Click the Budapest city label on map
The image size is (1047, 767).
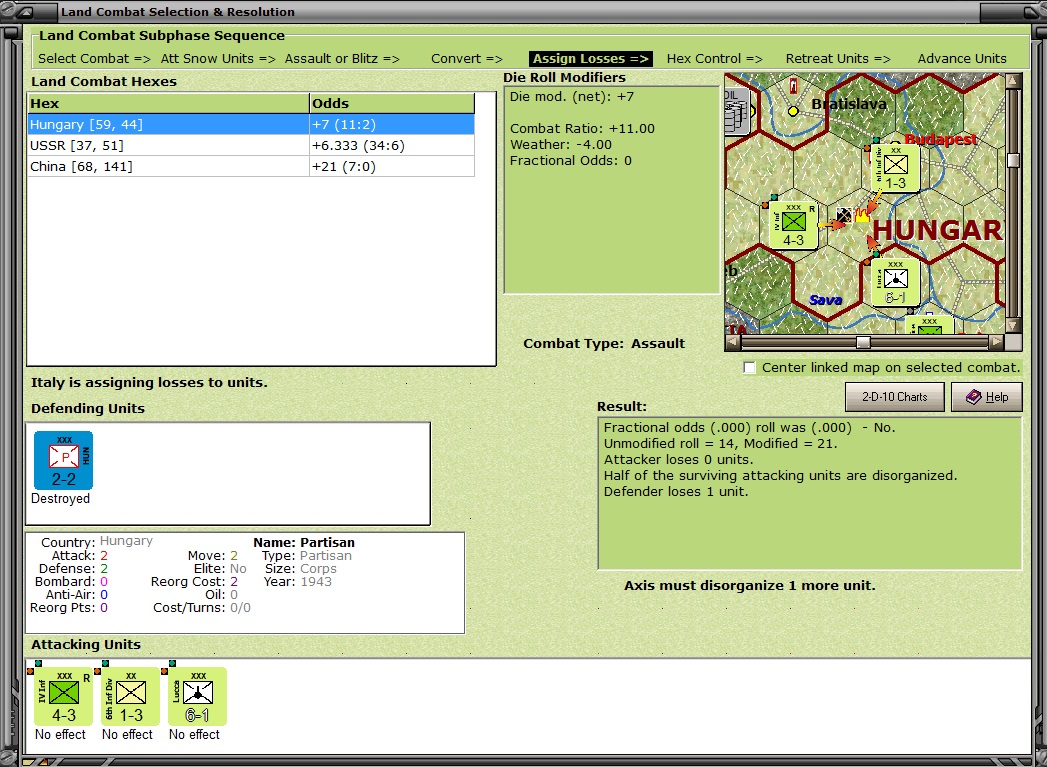tap(941, 139)
